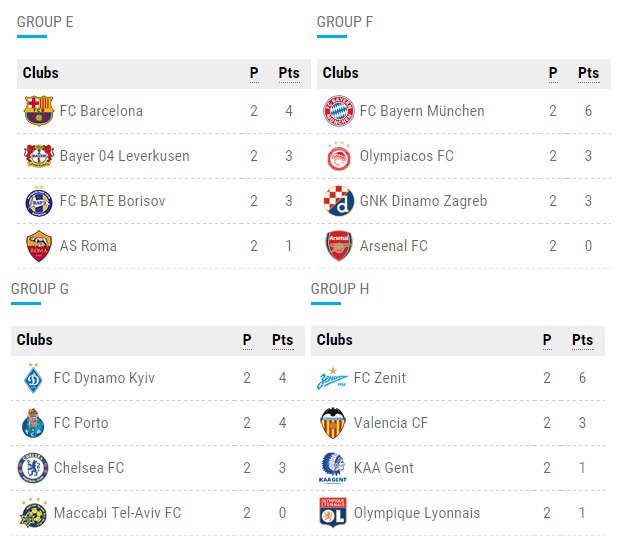The width and height of the screenshot is (630, 560).
Task: Click the P column header in Group H
Action: click(547, 340)
